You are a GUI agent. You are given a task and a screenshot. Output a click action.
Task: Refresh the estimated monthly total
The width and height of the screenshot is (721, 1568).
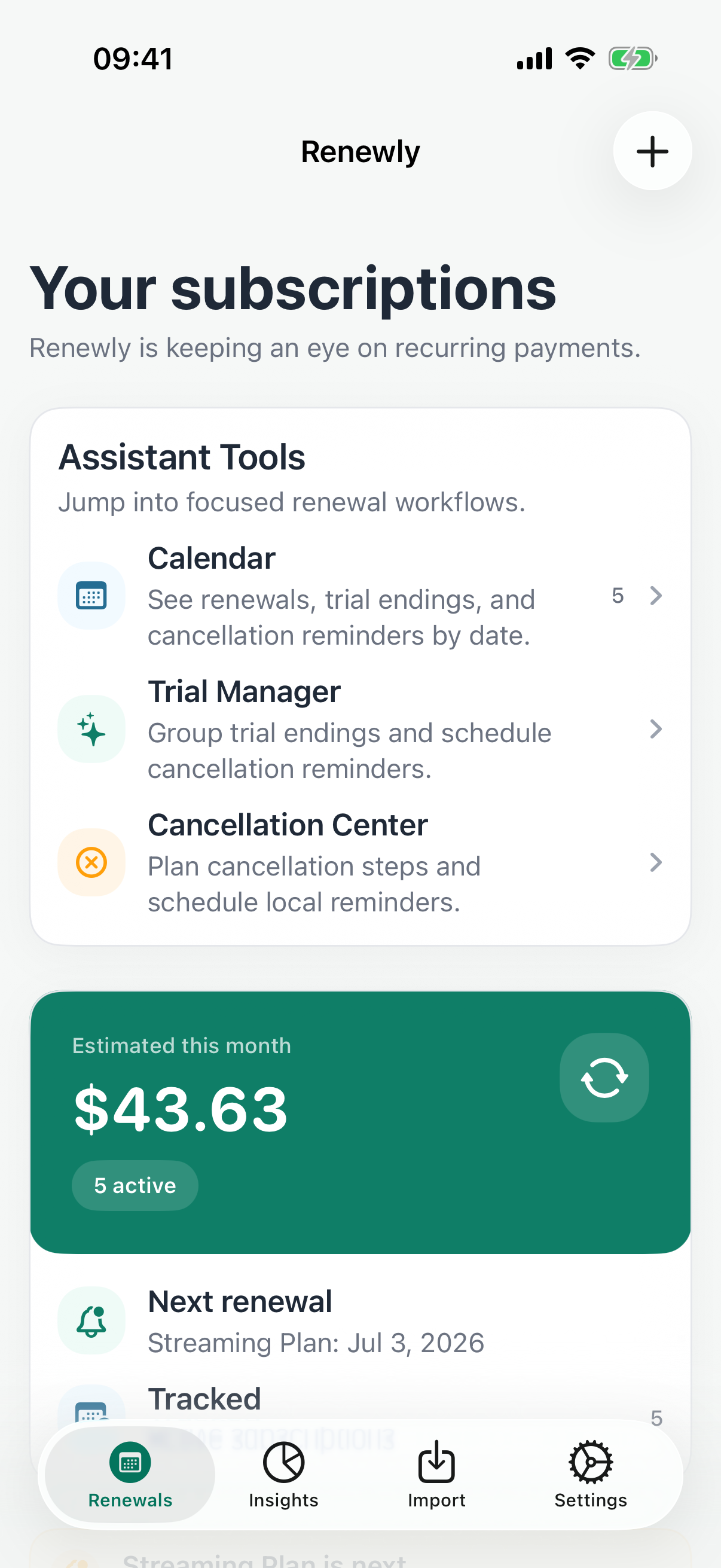604,1078
